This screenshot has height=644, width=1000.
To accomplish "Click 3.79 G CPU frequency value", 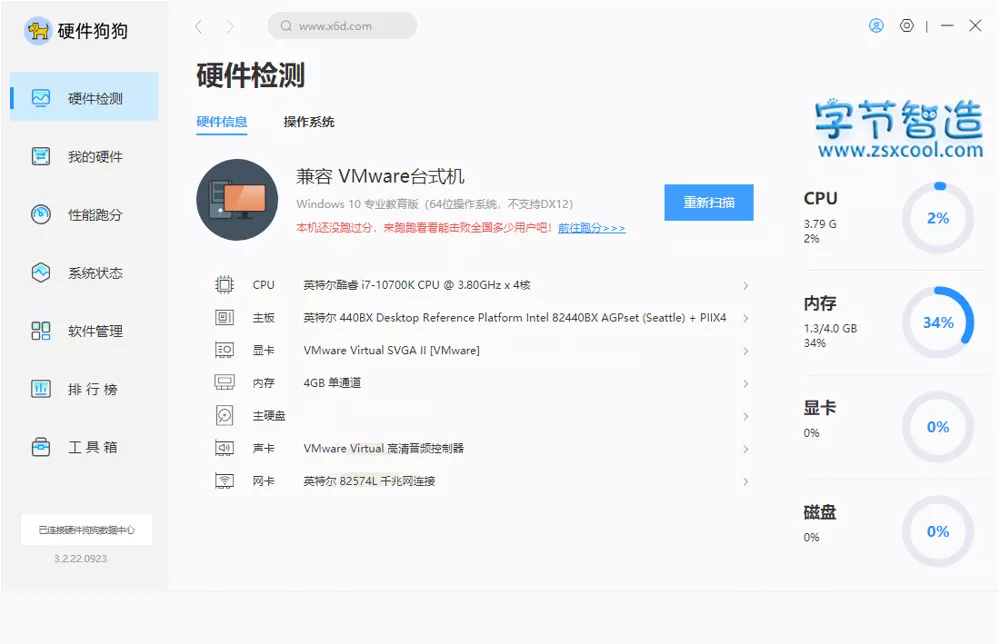I will [820, 224].
